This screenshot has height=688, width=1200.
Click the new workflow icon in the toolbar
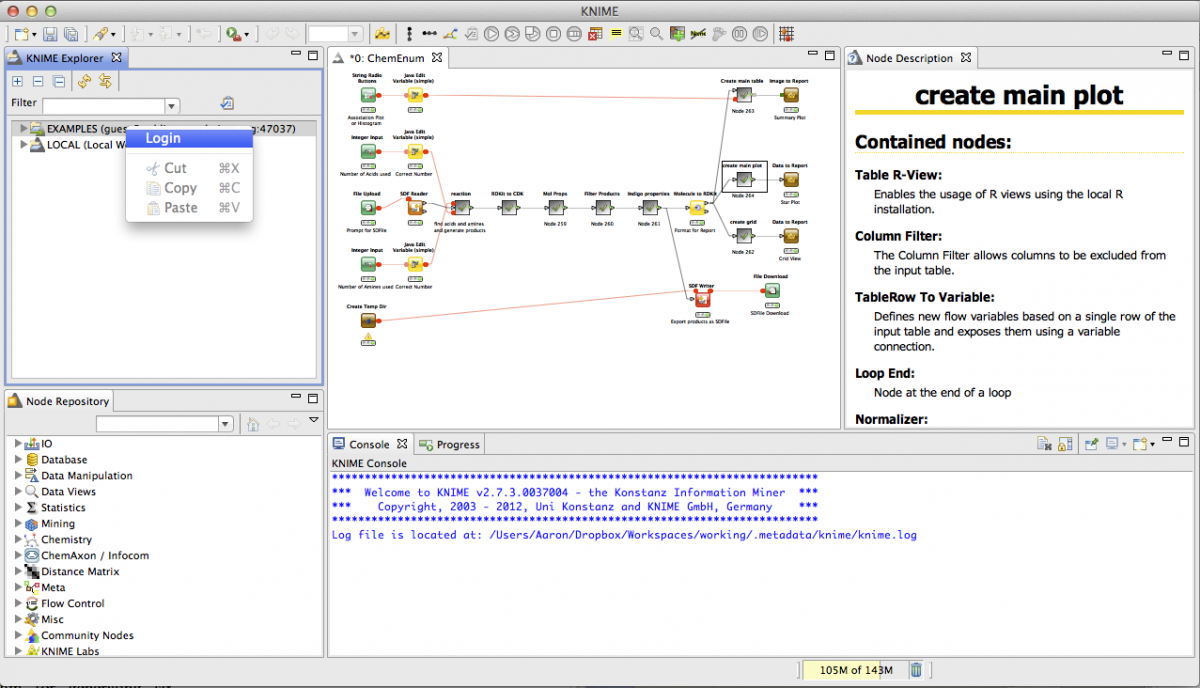pos(22,32)
